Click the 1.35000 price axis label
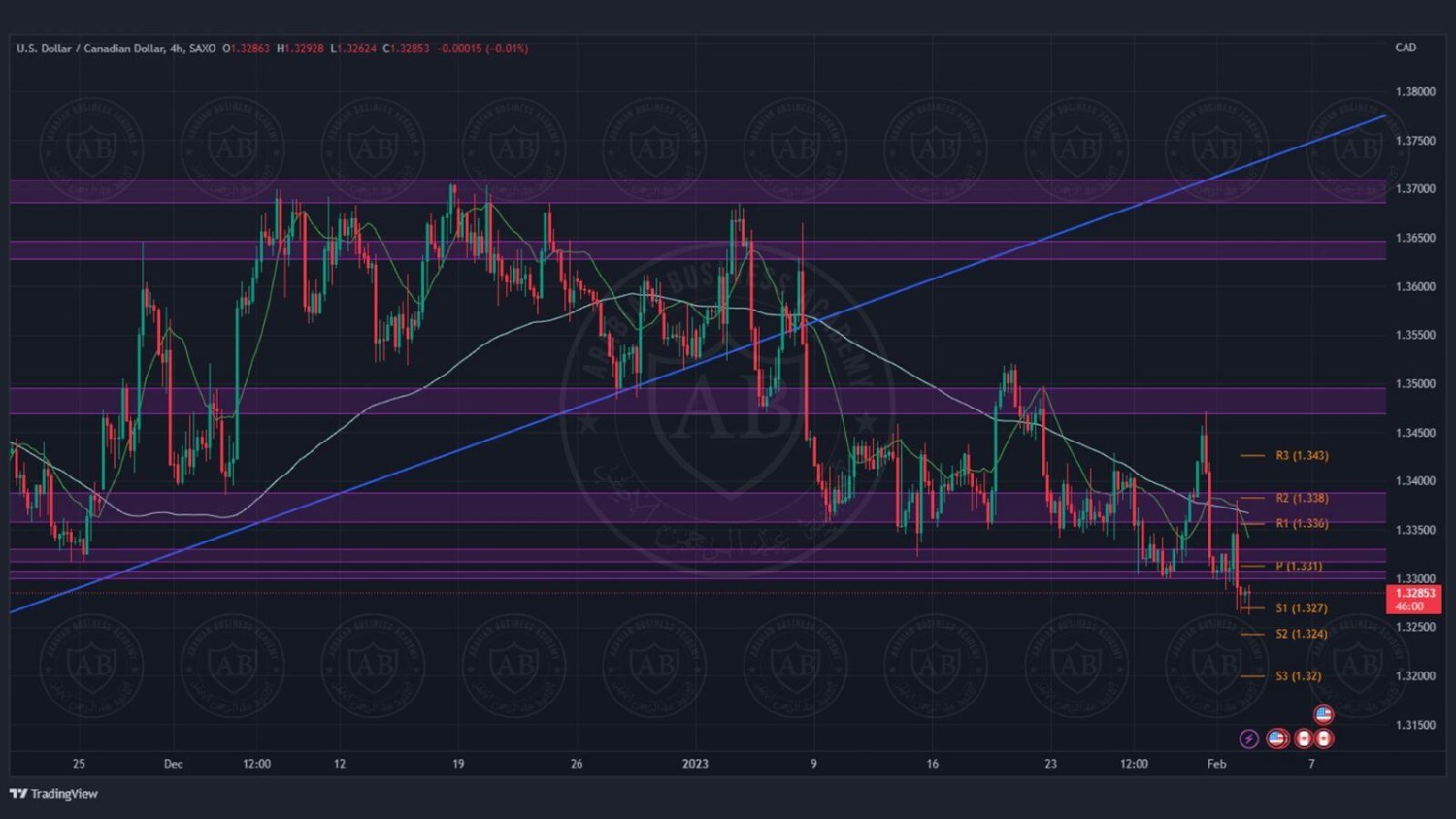 tap(1415, 384)
